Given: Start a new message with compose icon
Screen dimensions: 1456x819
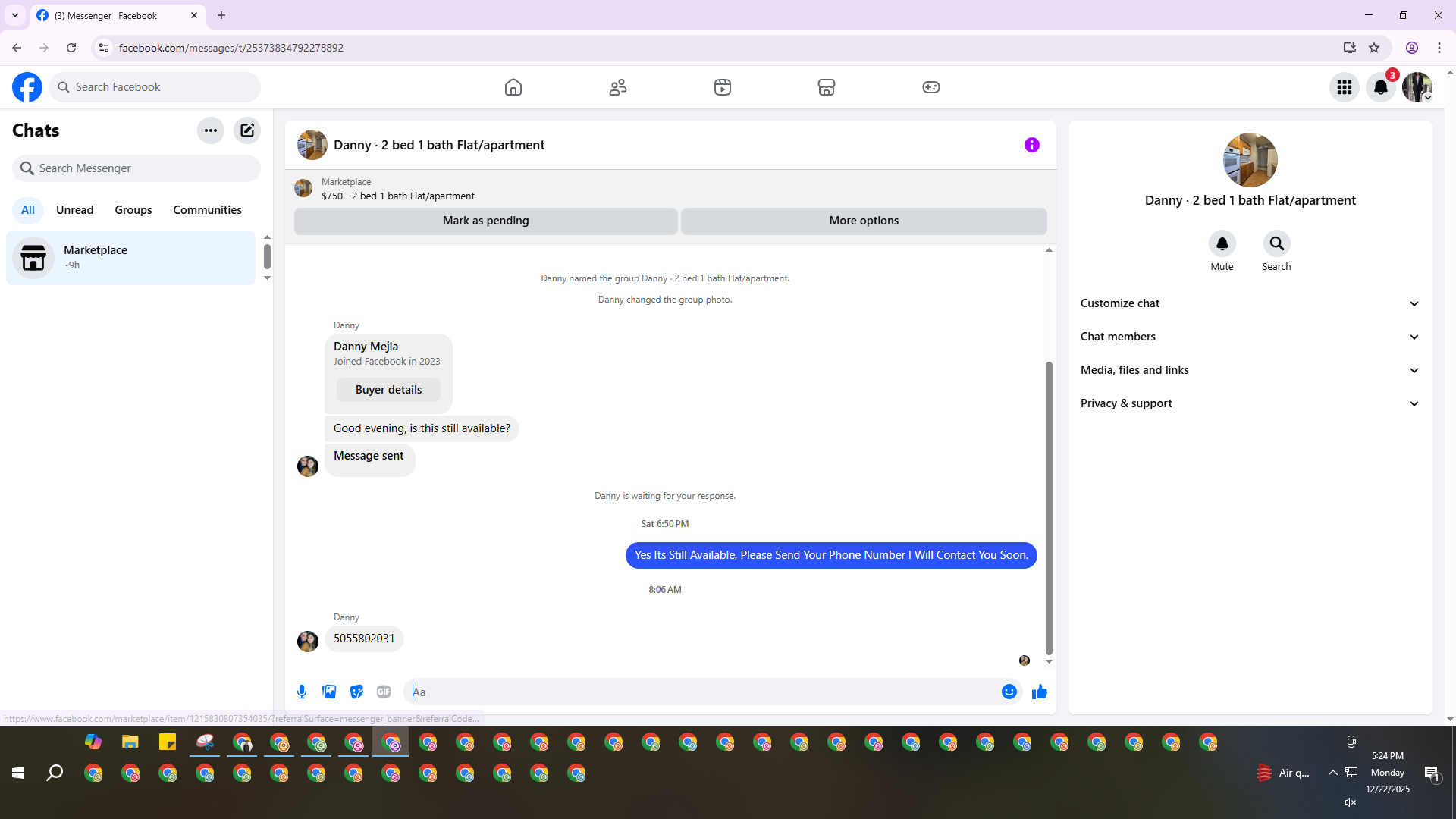Looking at the screenshot, I should click(247, 130).
